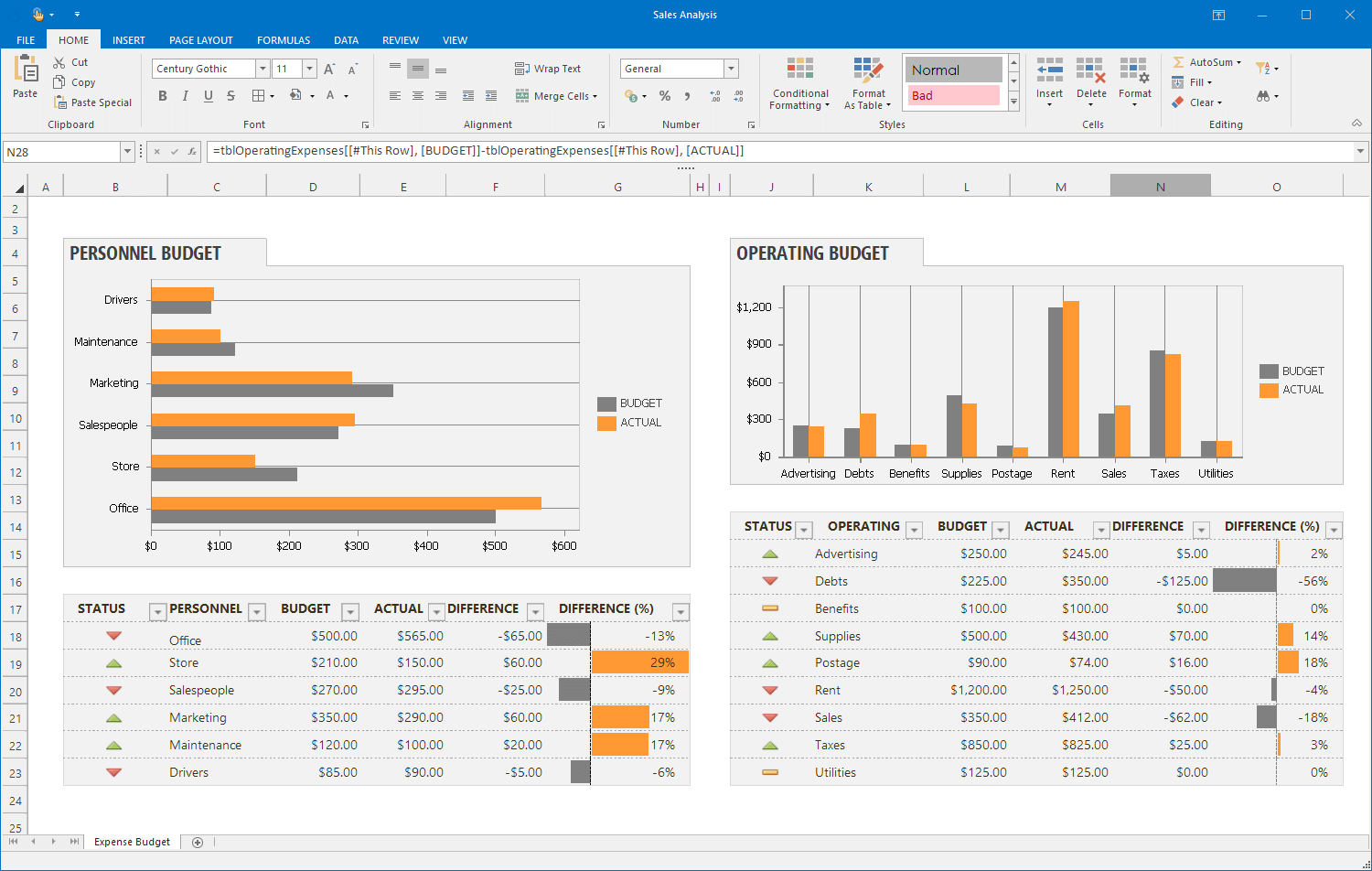
Task: Click the Percent Style icon
Action: pos(665,96)
